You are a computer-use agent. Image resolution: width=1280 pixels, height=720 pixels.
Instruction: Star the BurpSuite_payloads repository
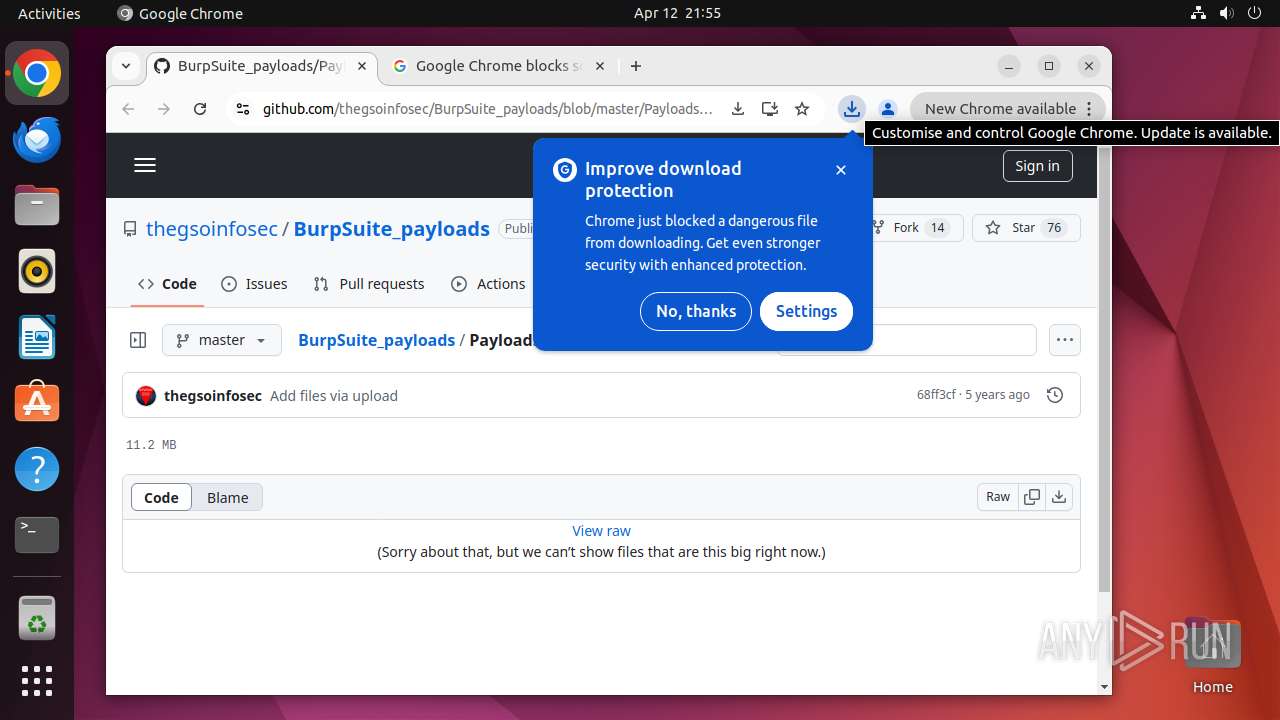pos(1026,228)
